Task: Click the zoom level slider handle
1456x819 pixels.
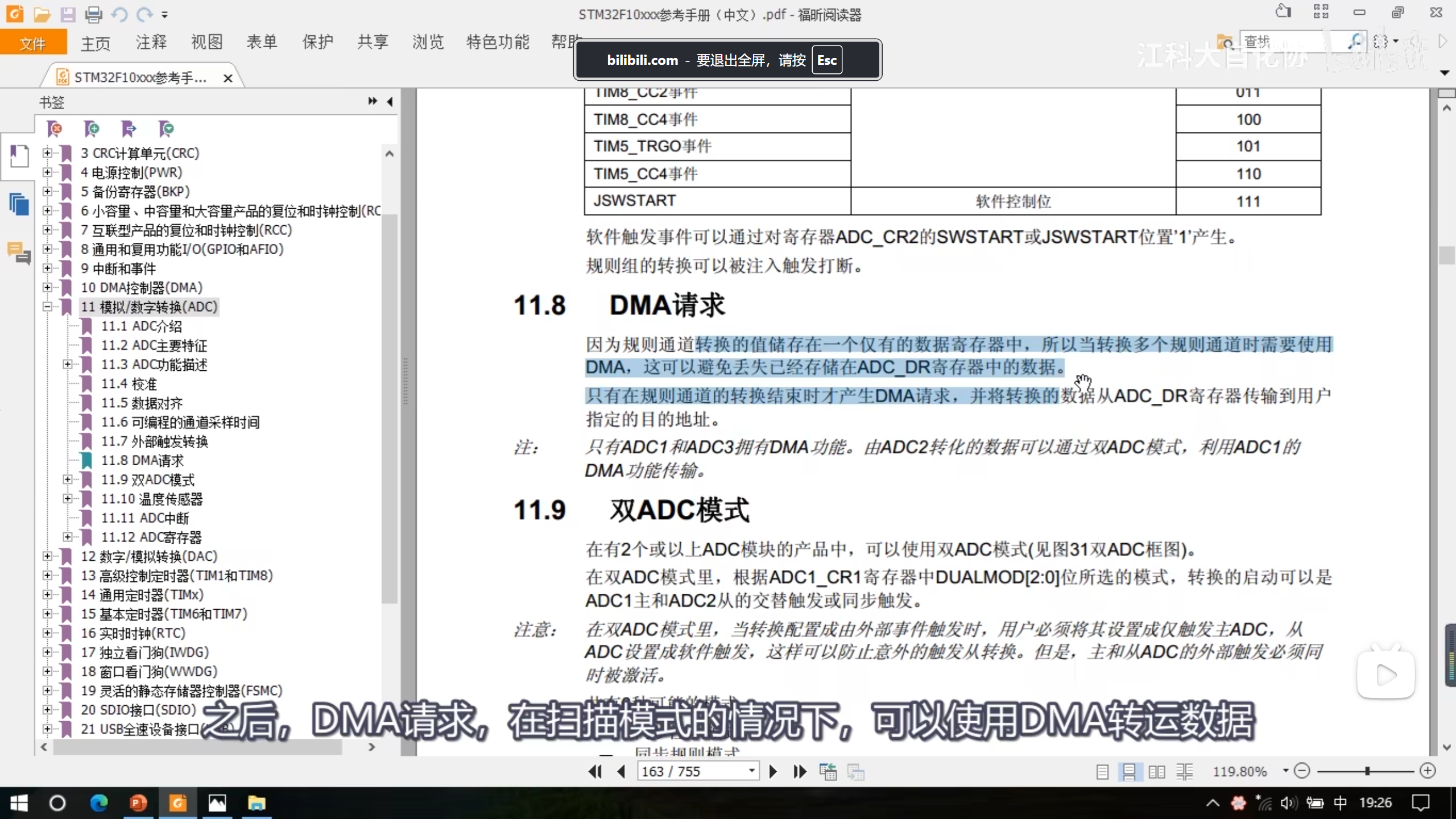Action: click(1367, 771)
